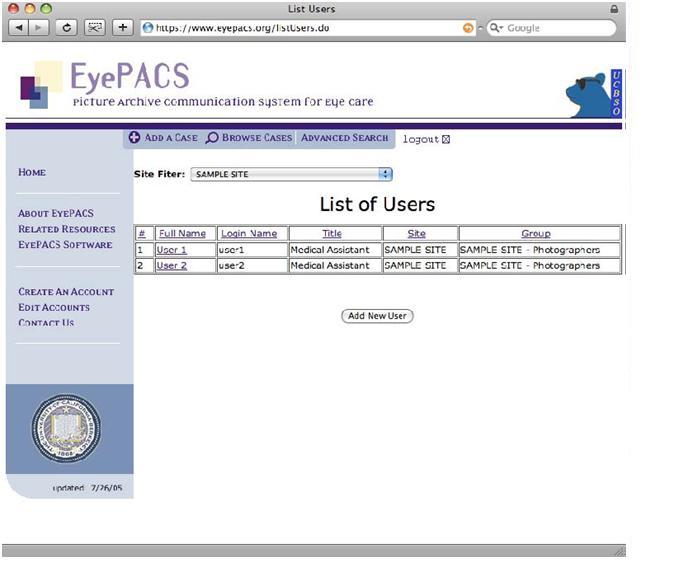Open the User 1 link

point(171,250)
